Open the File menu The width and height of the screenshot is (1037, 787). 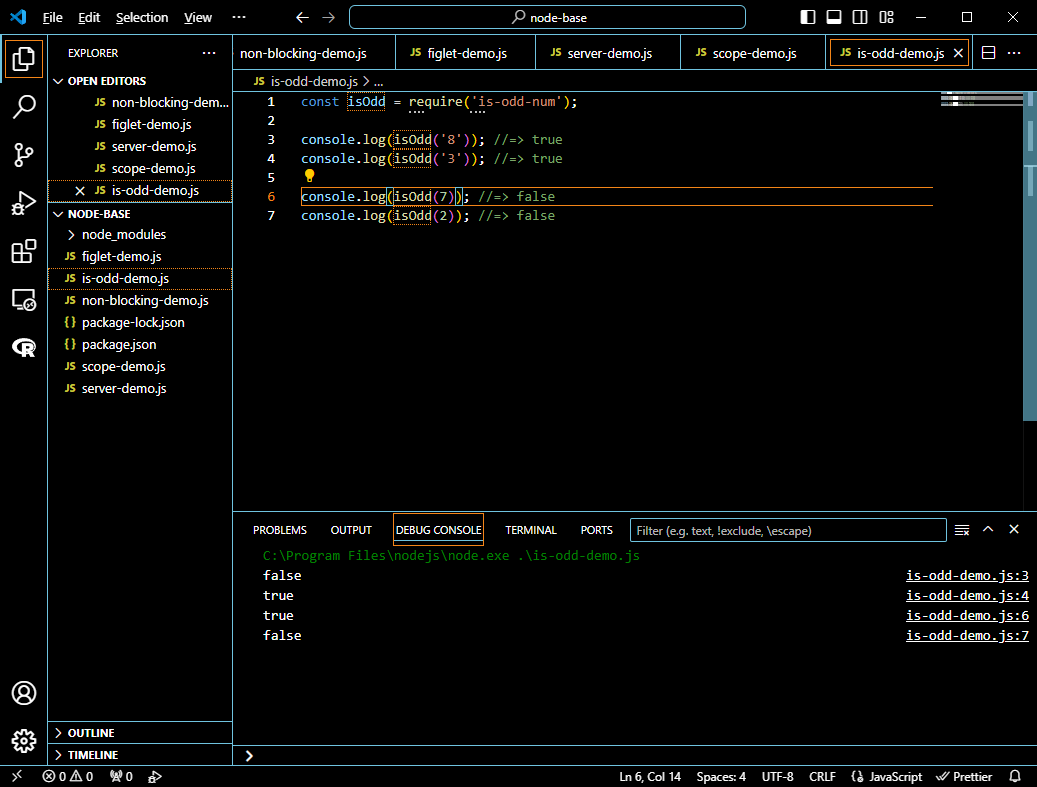pos(52,17)
